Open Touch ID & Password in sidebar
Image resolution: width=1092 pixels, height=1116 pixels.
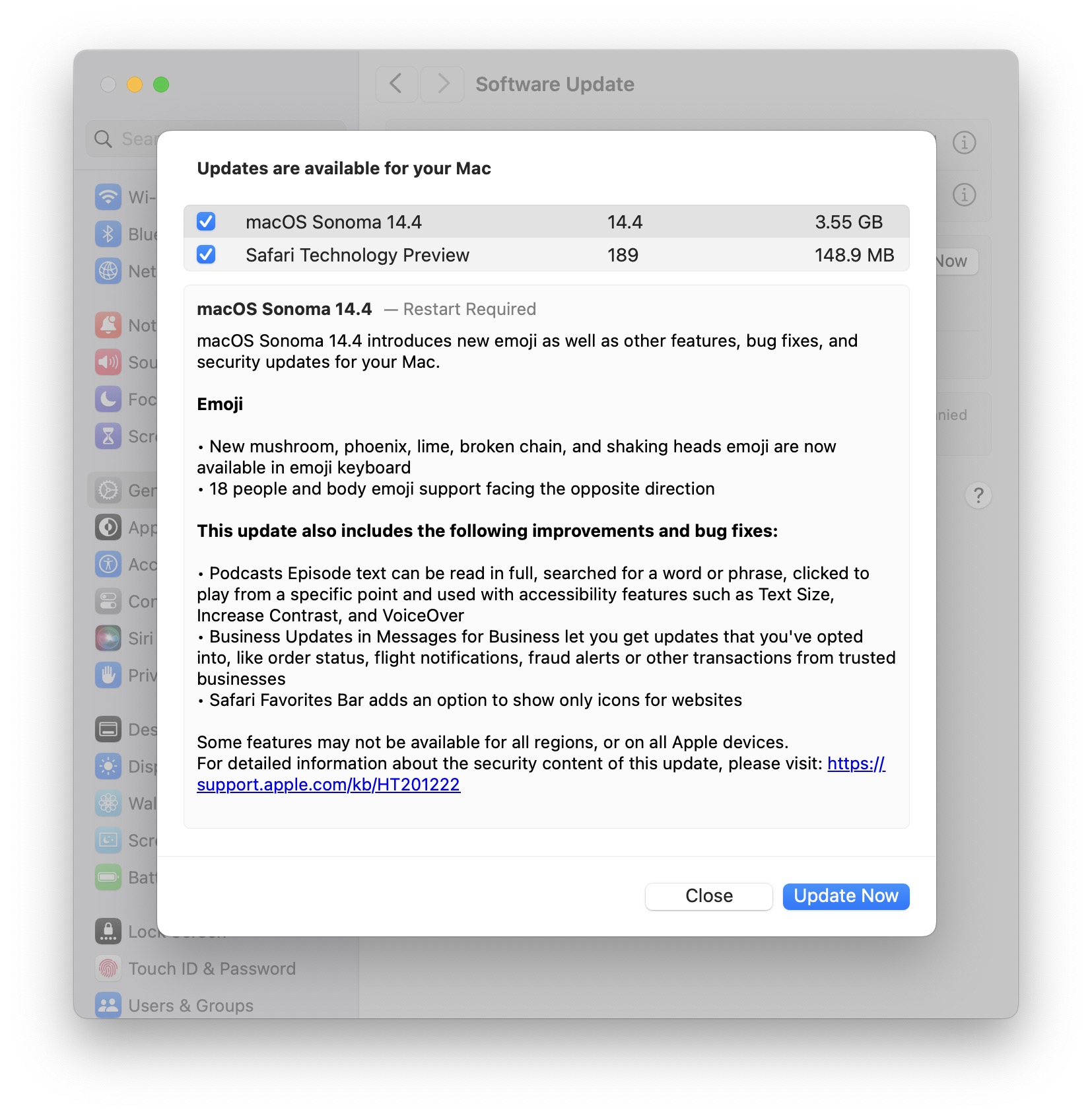[195, 968]
